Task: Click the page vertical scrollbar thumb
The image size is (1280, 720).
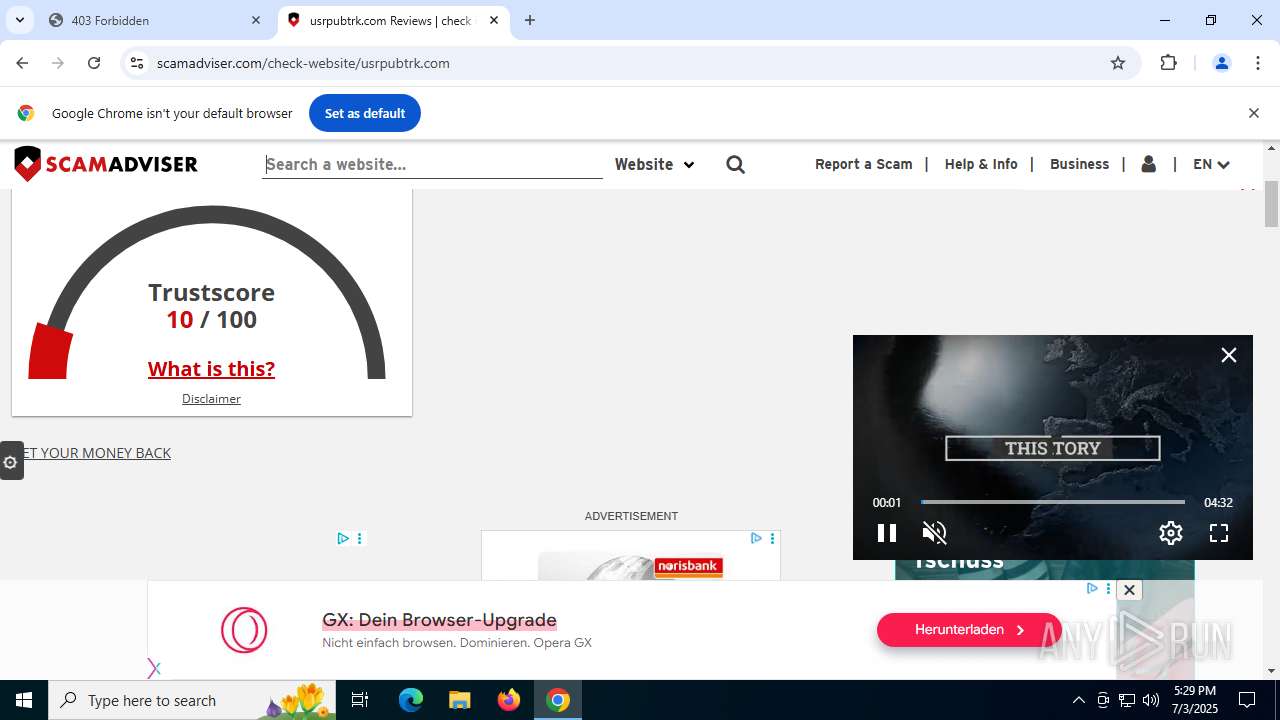Action: (x=1272, y=203)
